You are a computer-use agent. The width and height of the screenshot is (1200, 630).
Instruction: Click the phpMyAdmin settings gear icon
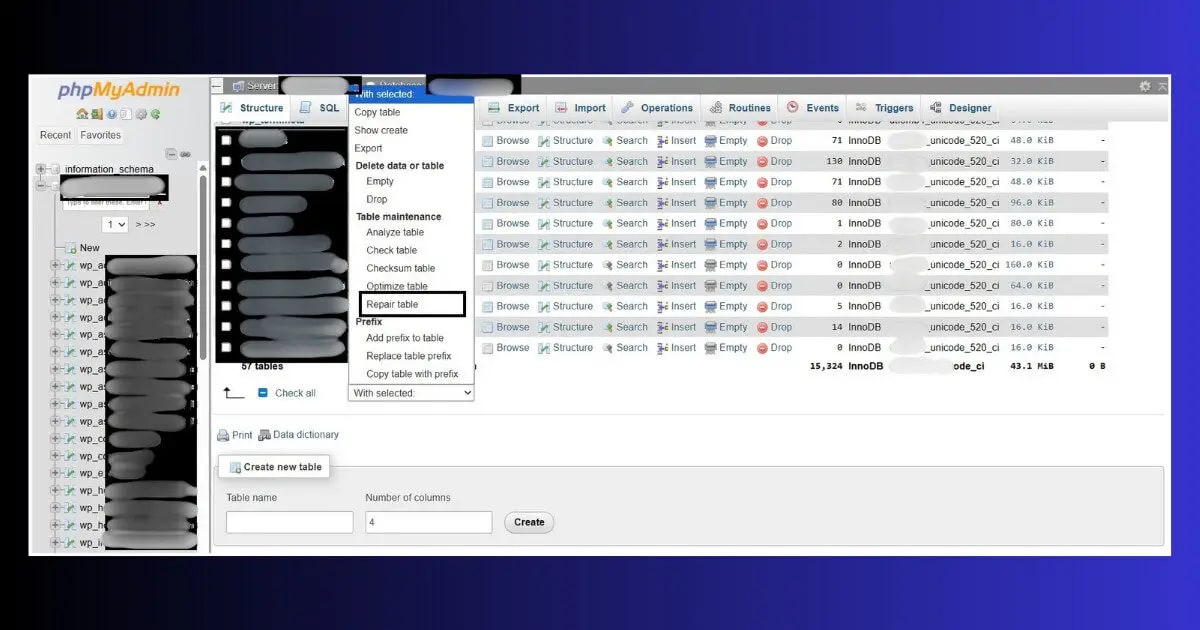[x=141, y=113]
